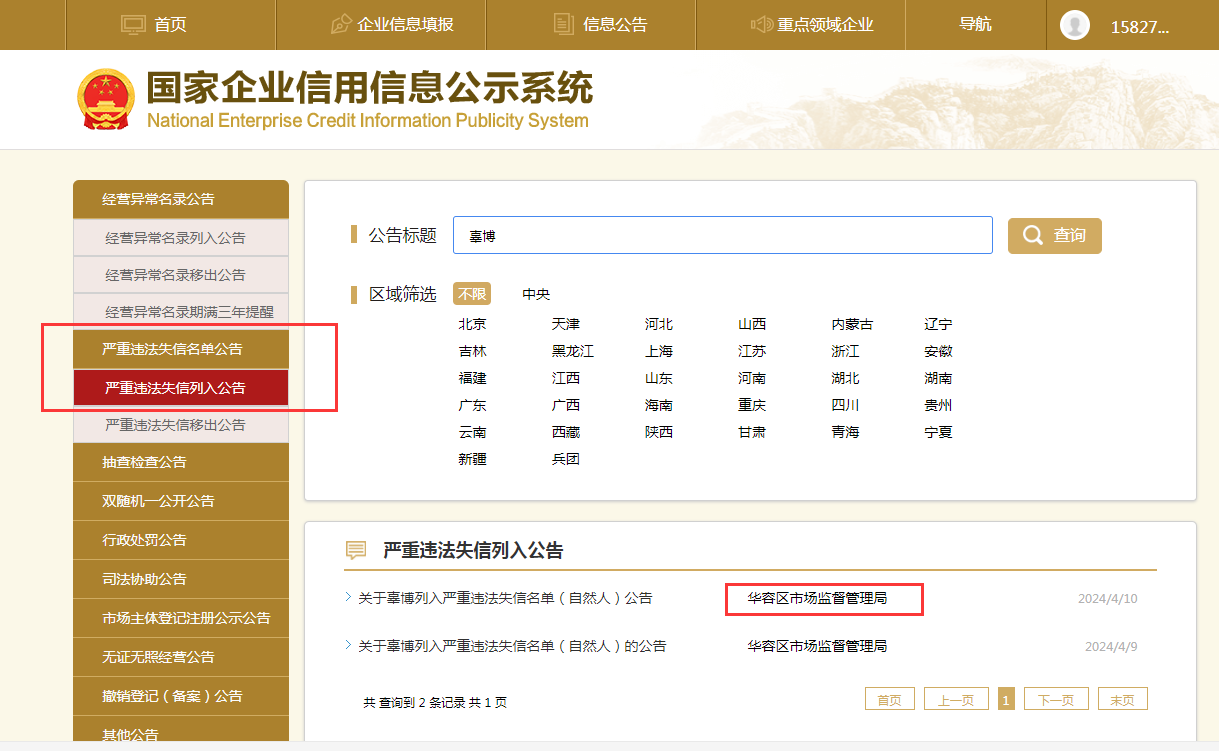The image size is (1219, 751).
Task: Click the speaker icon beside 重点领域企业
Action: pos(762,24)
